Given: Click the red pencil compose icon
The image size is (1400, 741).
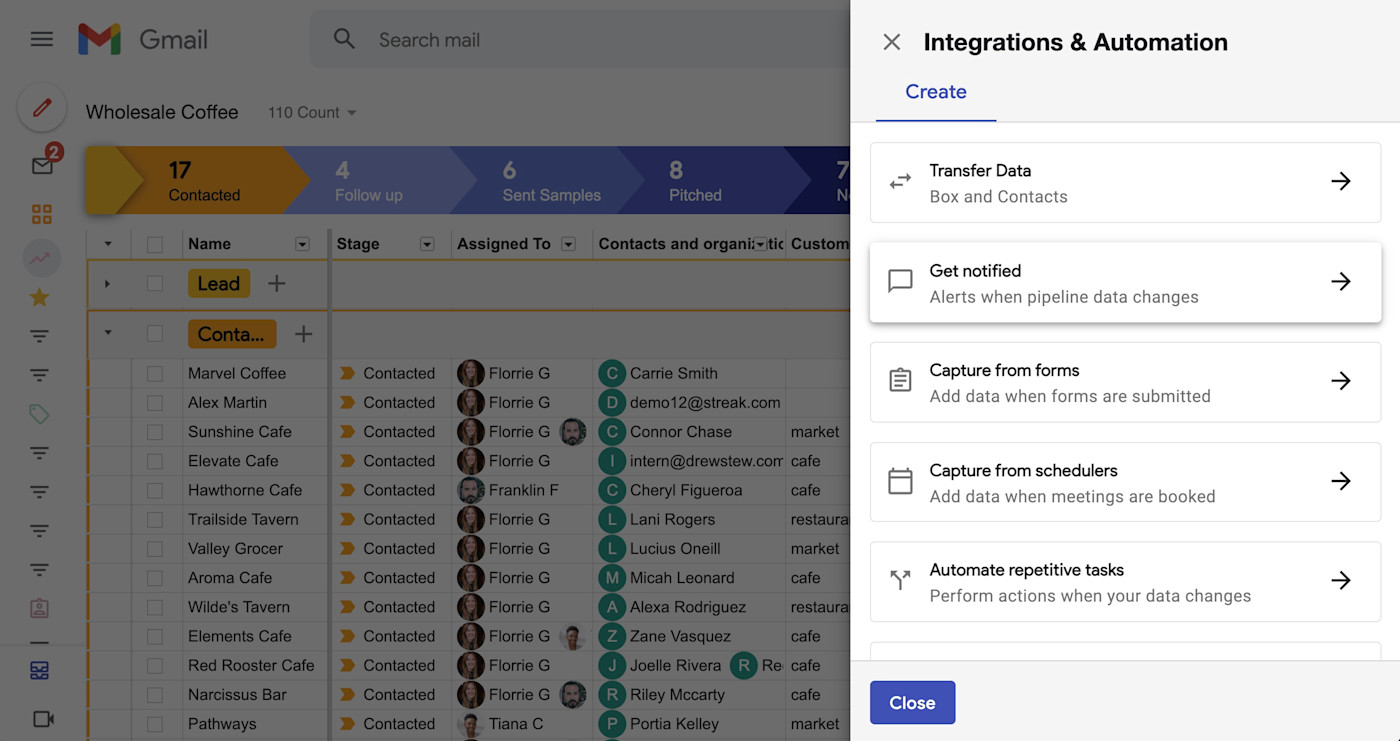Looking at the screenshot, I should pos(41,108).
